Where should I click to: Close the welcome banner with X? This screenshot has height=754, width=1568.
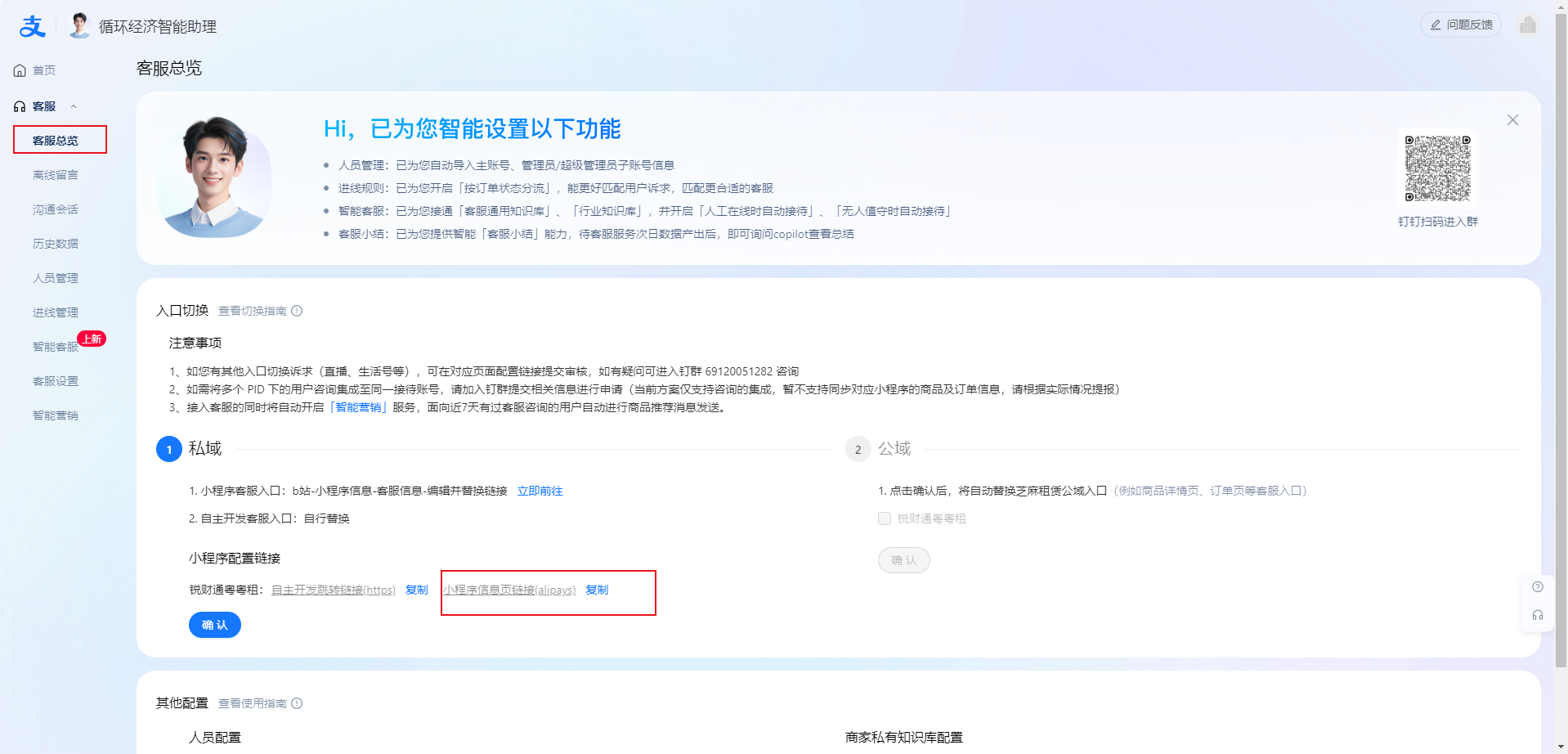(x=1512, y=120)
